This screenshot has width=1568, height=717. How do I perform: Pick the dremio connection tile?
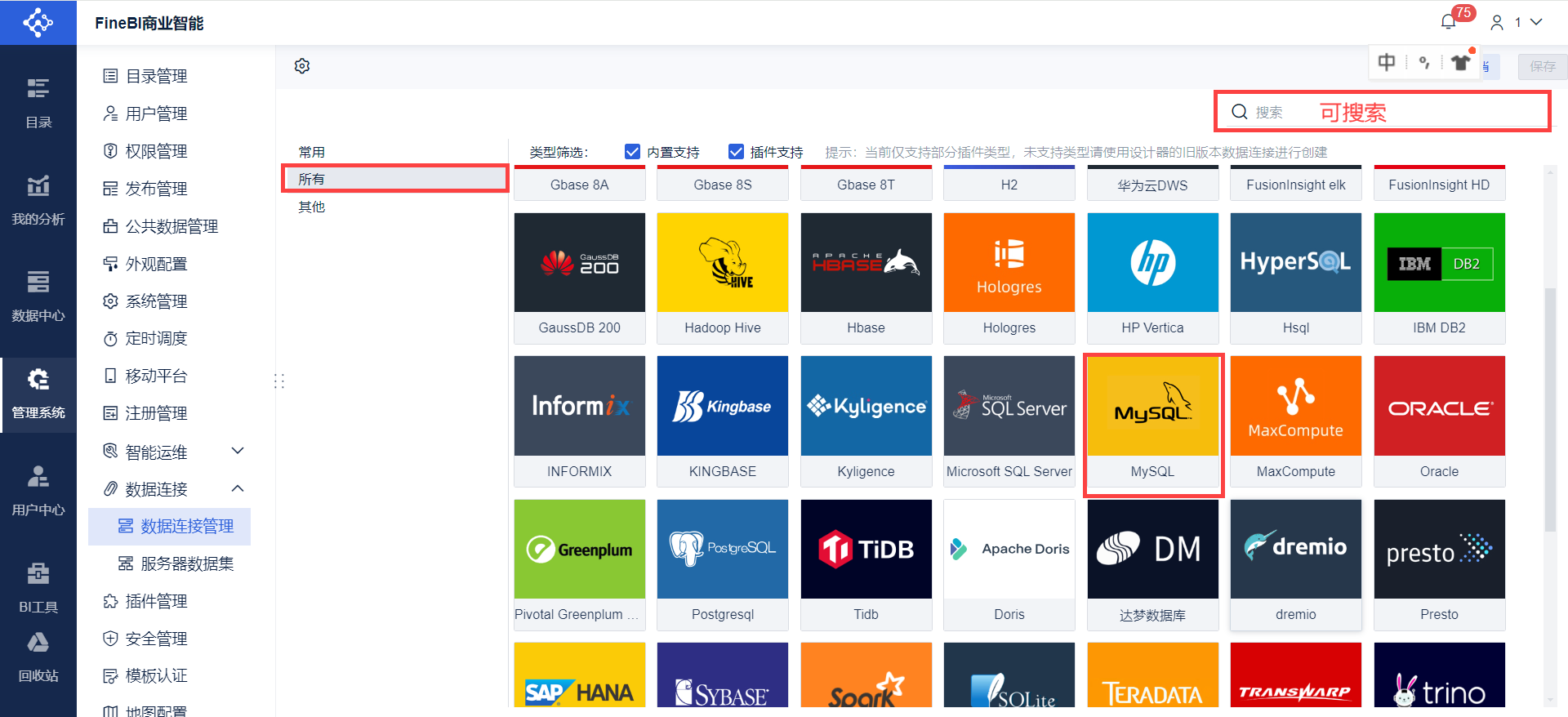click(1296, 565)
